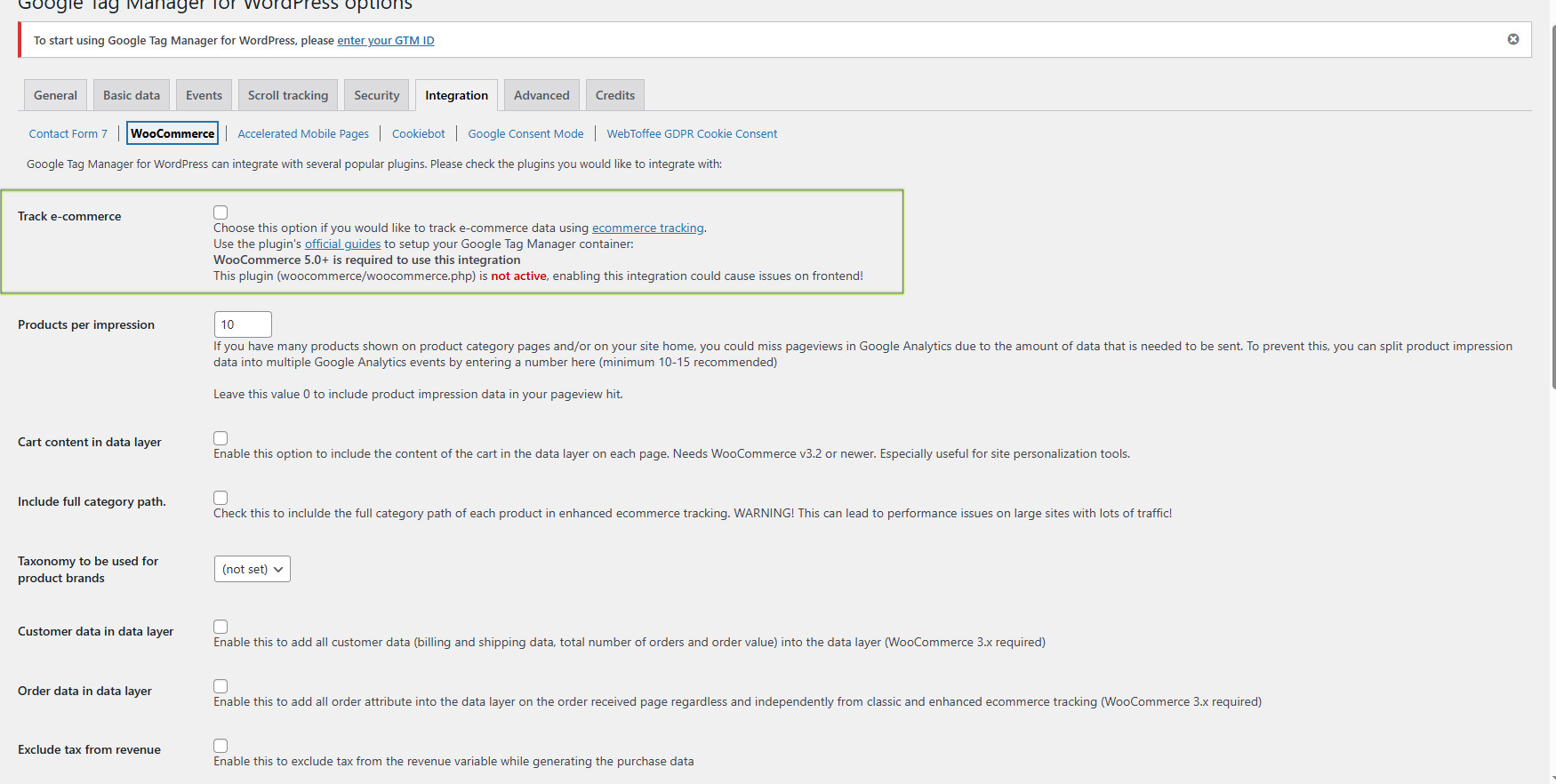Image resolution: width=1556 pixels, height=784 pixels.
Task: Open WebToffee GDPR Cookie Consent section
Action: pyautogui.click(x=692, y=133)
